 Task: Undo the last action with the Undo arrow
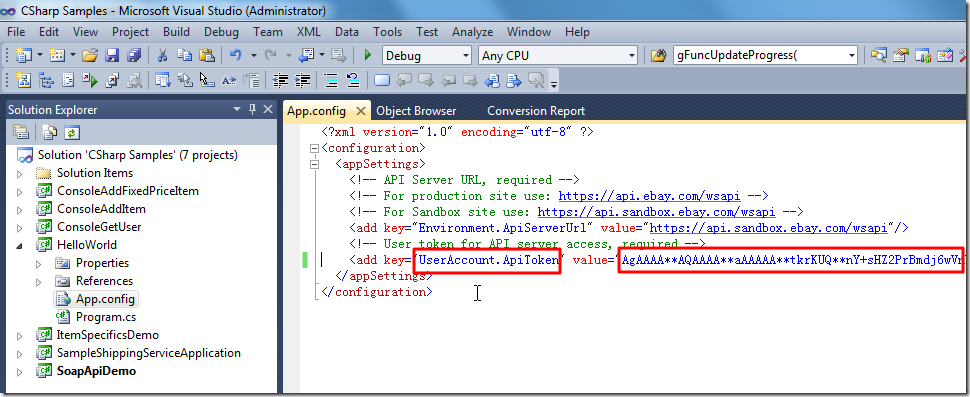[236, 55]
